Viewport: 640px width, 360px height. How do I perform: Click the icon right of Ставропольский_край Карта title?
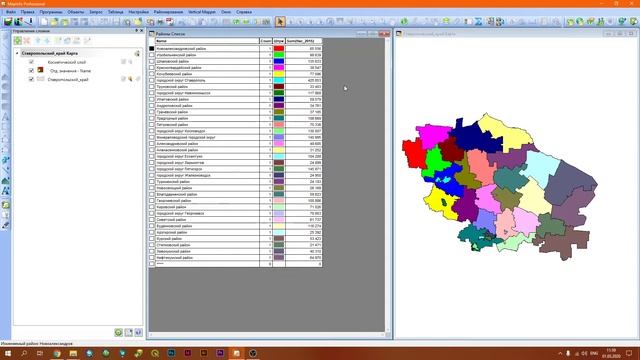(137, 53)
